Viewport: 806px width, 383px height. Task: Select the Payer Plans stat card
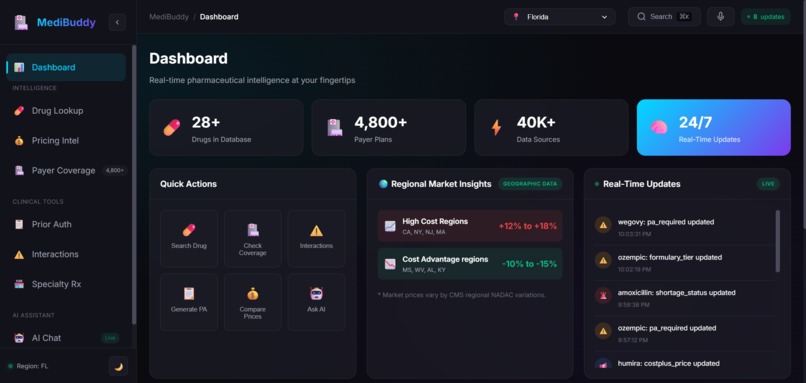click(389, 127)
